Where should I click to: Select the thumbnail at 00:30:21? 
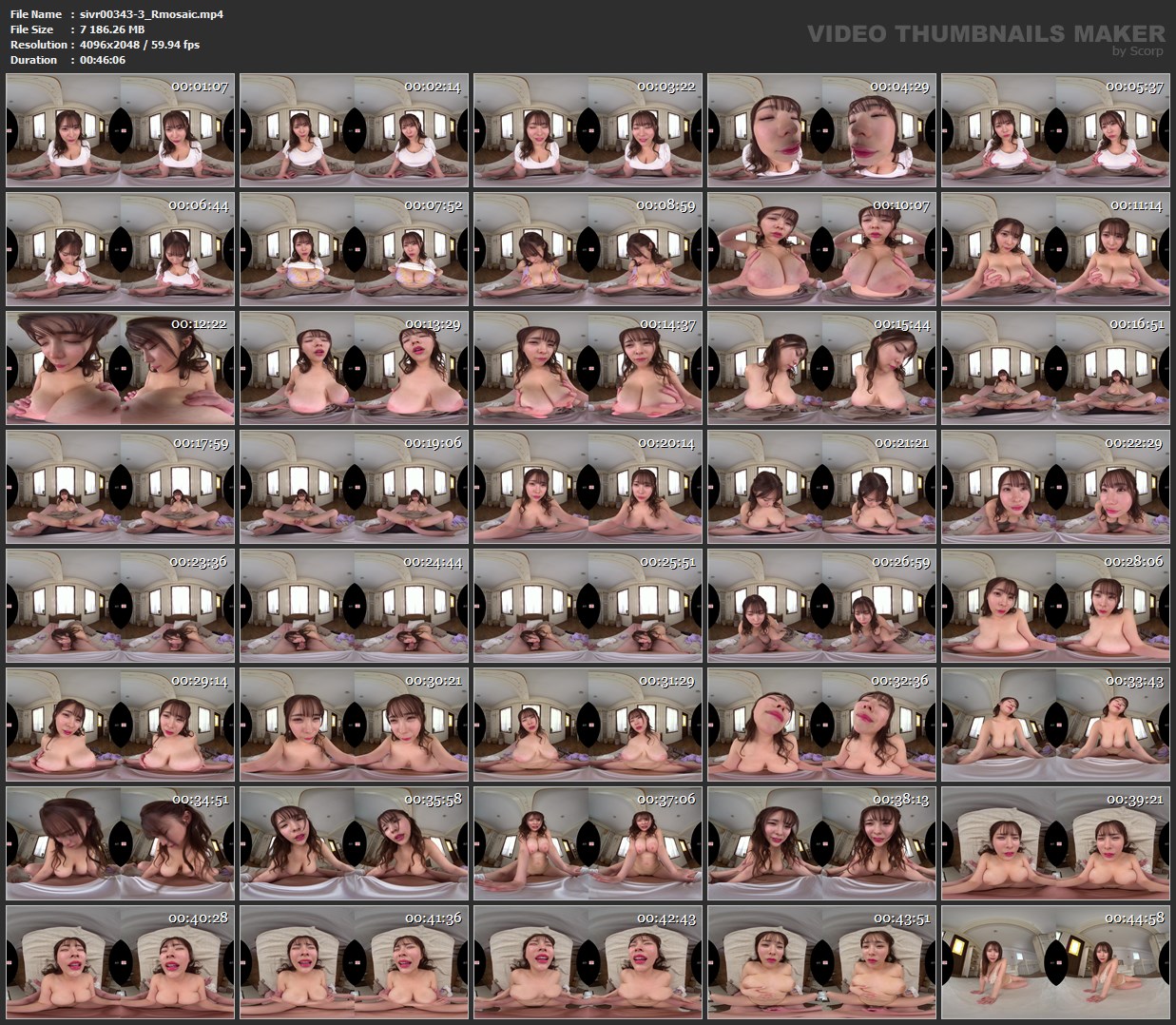(x=354, y=724)
